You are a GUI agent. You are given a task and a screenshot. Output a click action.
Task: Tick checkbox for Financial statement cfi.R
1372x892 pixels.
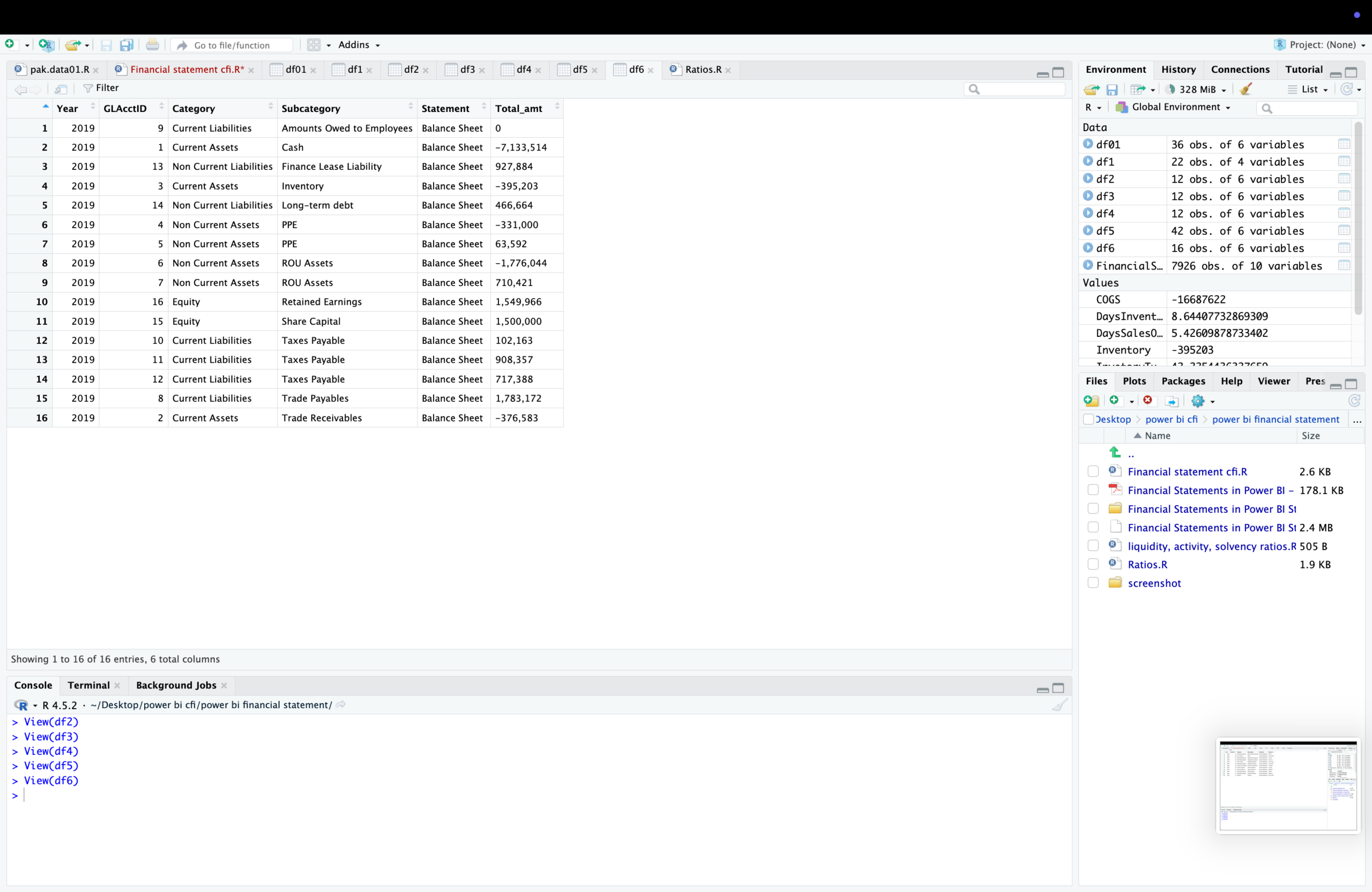pos(1093,471)
